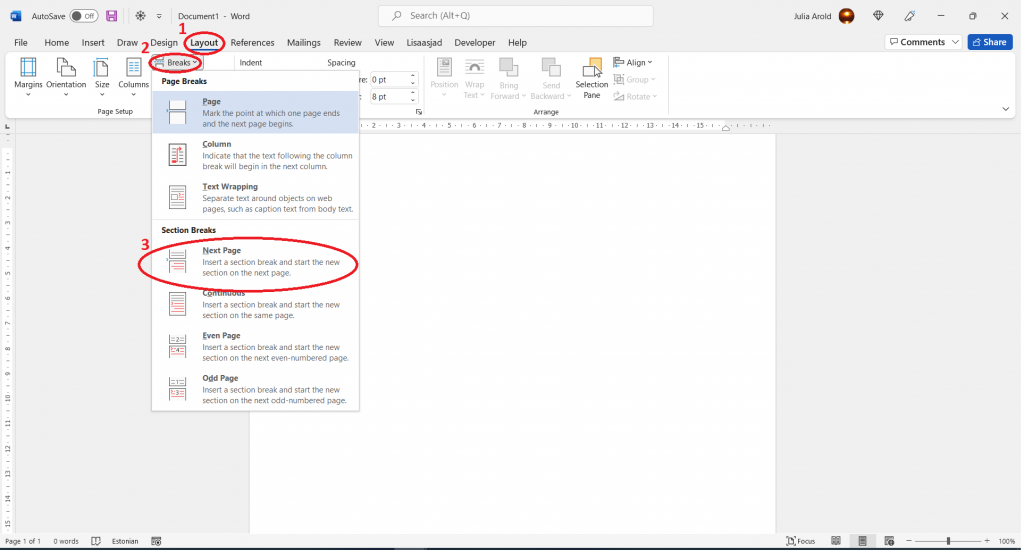
Task: Click the Search box in title bar
Action: tap(515, 16)
